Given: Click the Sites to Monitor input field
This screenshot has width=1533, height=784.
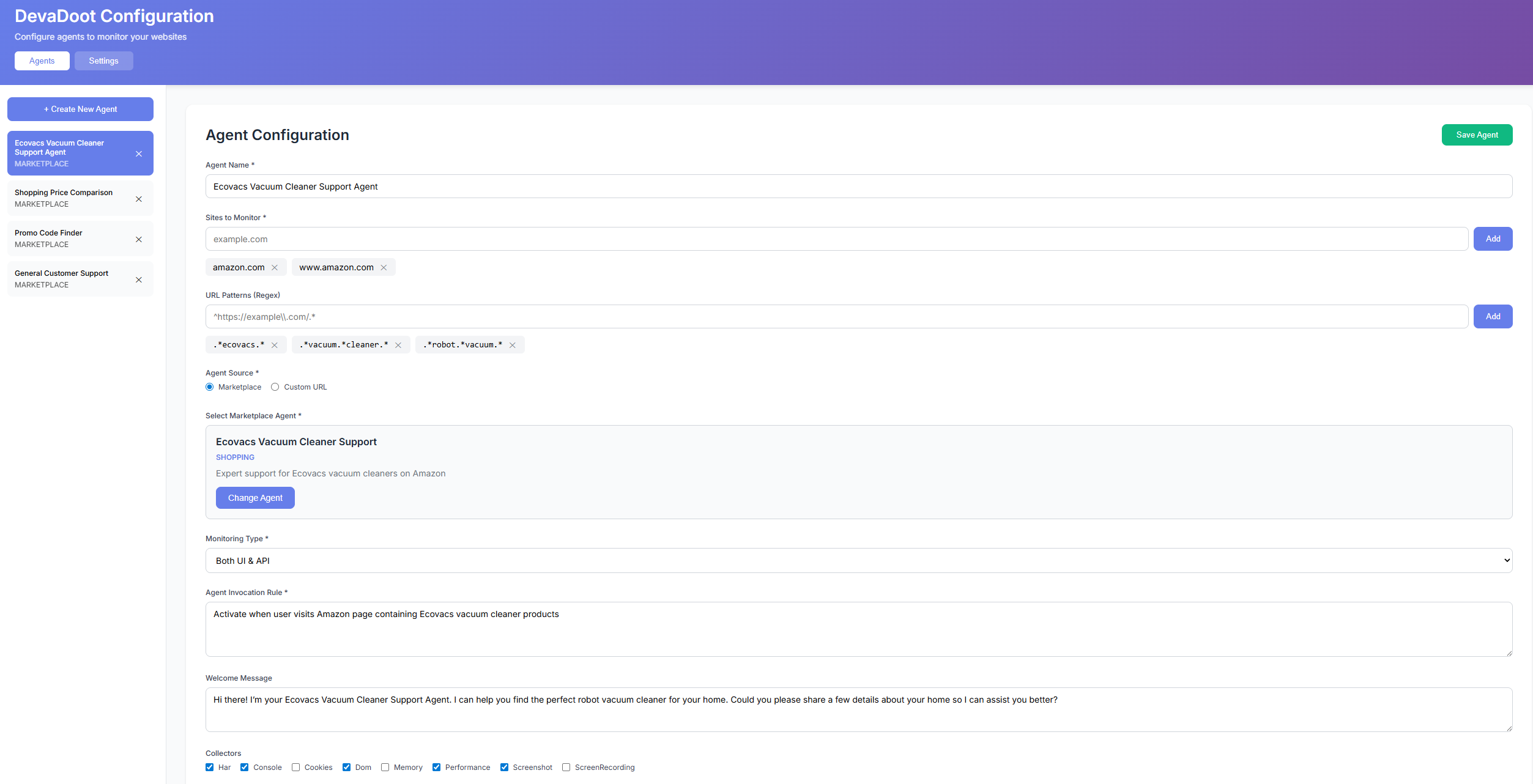Looking at the screenshot, I should click(836, 239).
